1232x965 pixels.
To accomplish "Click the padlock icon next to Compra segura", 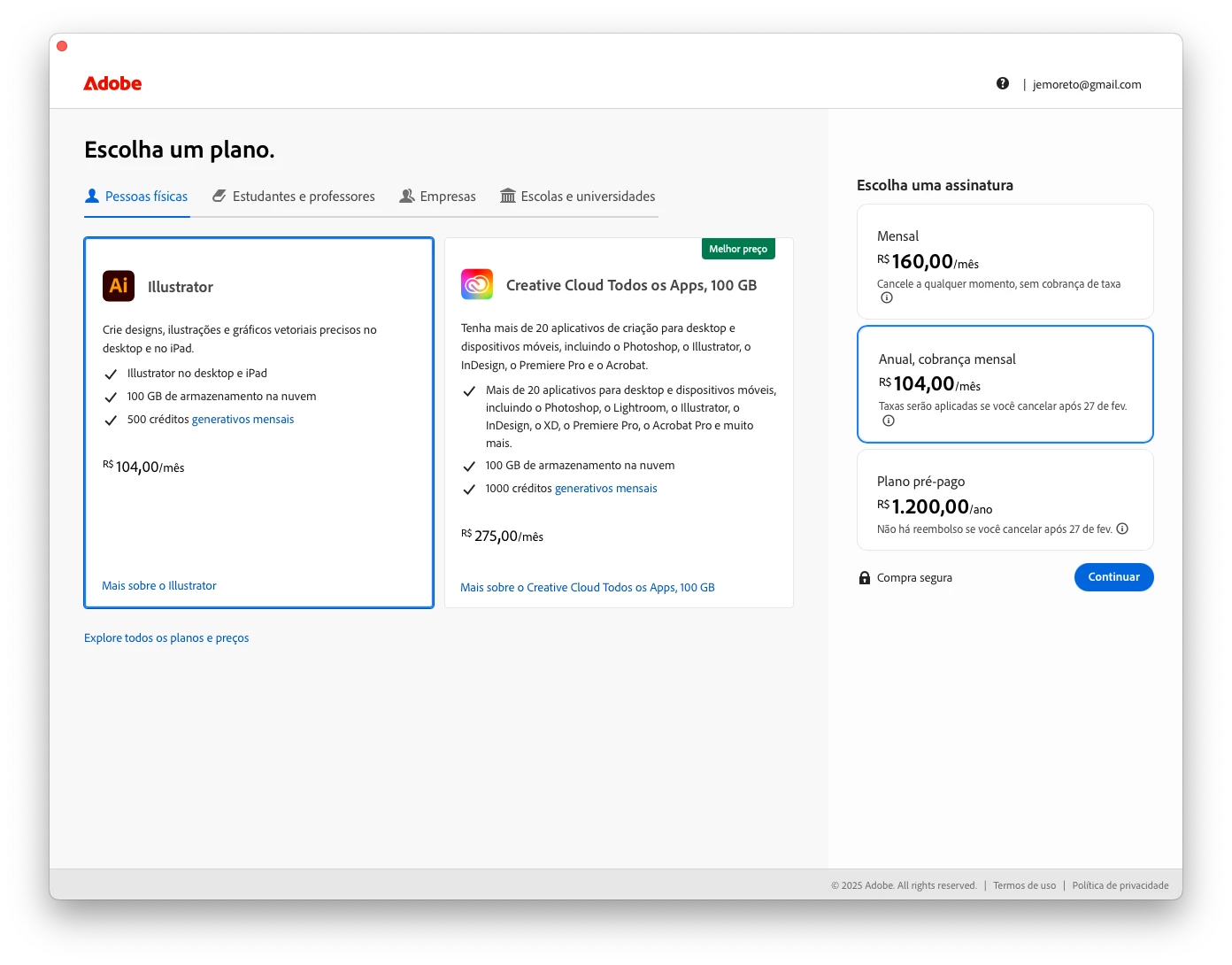I will click(x=865, y=578).
